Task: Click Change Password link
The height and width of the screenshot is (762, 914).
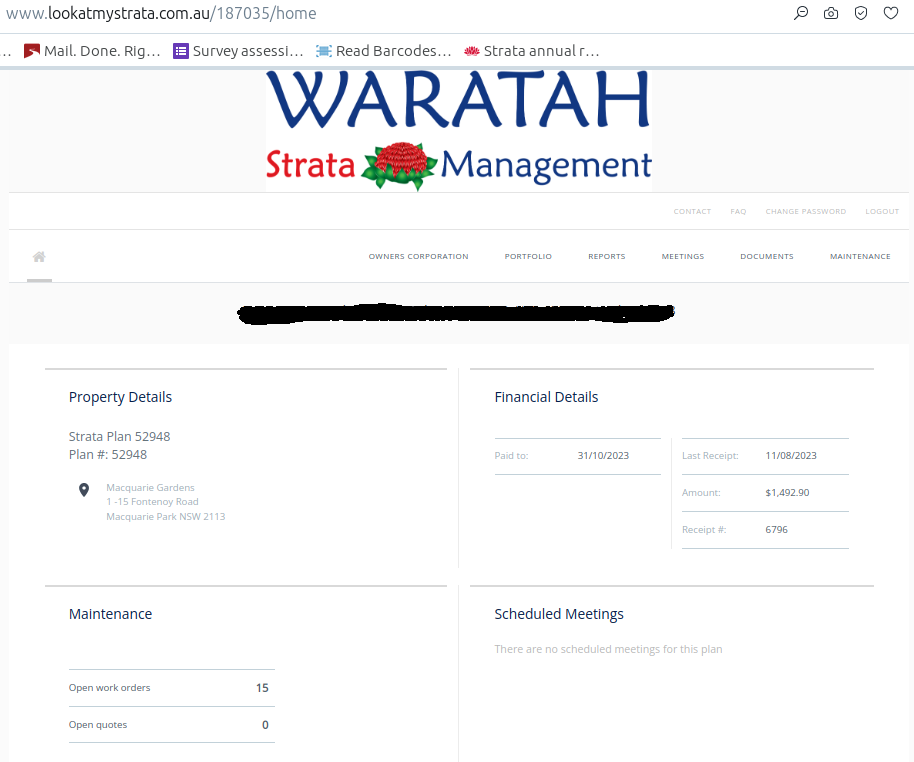Action: coord(806,212)
